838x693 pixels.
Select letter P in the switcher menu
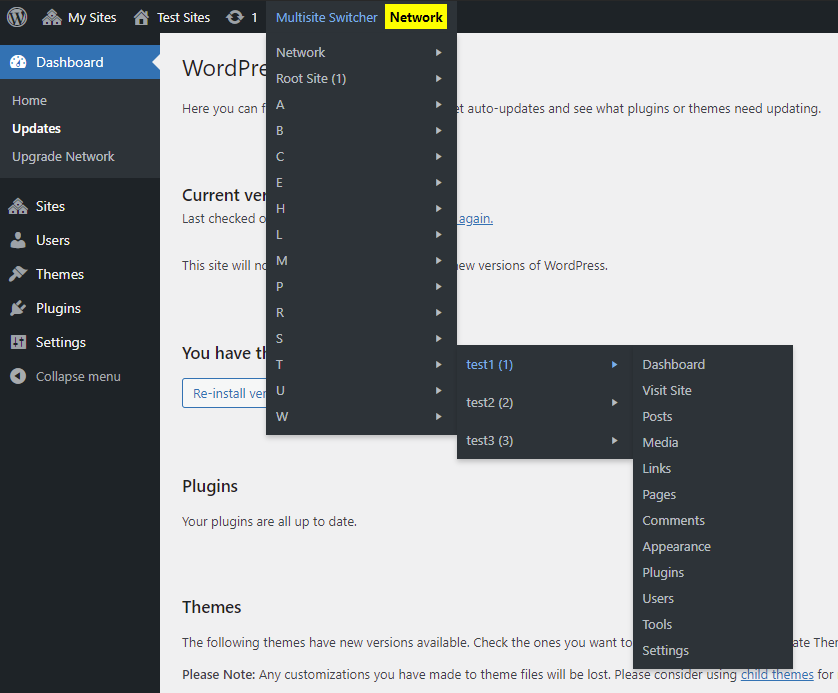361,287
